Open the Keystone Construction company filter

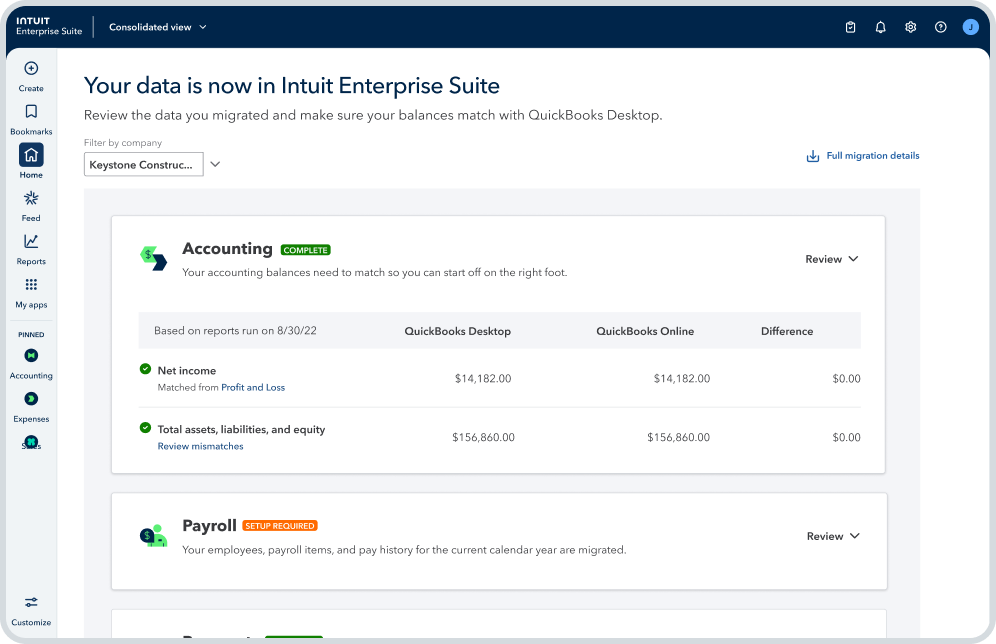[x=144, y=164]
